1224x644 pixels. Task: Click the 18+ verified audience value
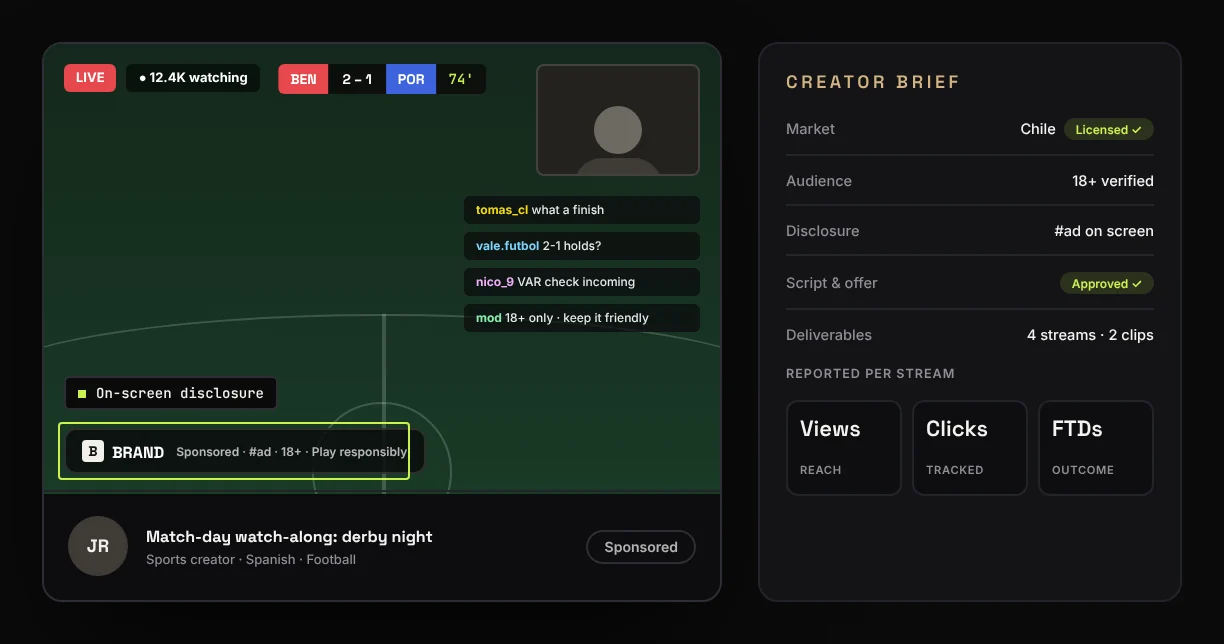coord(1113,181)
